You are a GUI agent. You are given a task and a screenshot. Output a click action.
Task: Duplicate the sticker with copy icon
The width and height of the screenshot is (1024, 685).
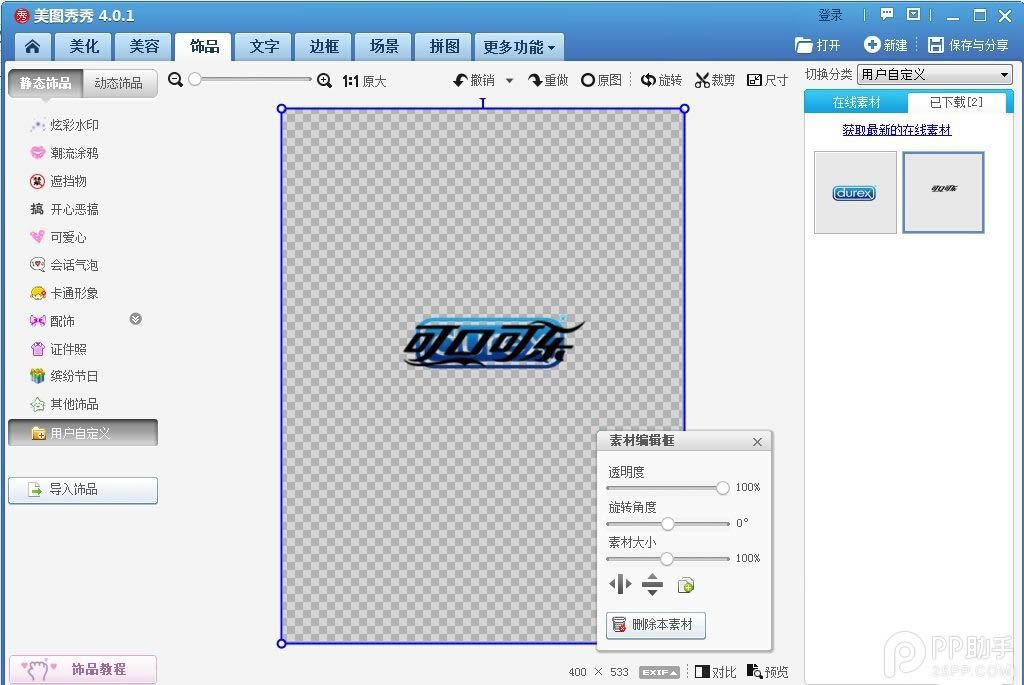[x=686, y=585]
